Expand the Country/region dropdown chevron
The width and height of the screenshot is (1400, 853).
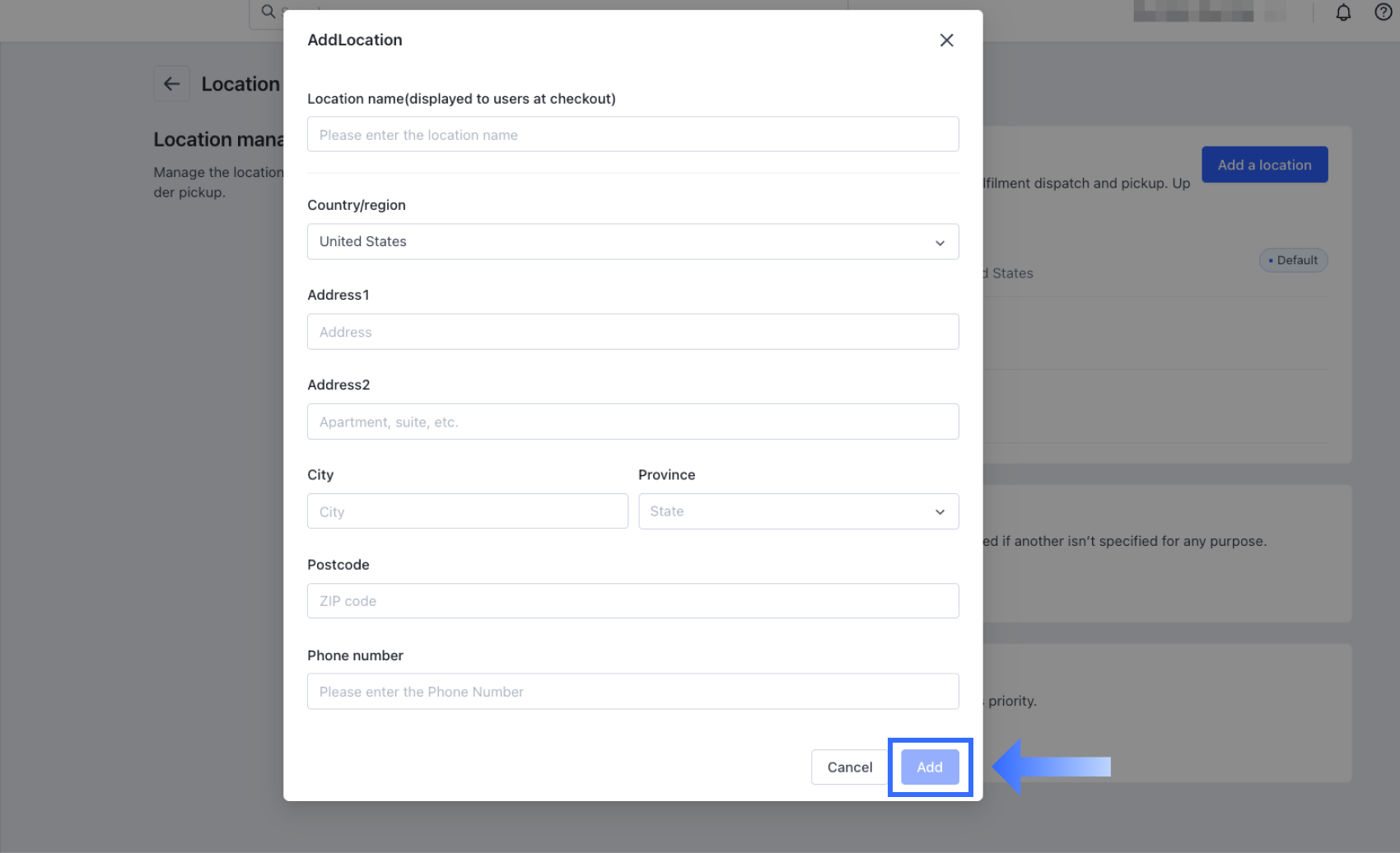pos(940,243)
